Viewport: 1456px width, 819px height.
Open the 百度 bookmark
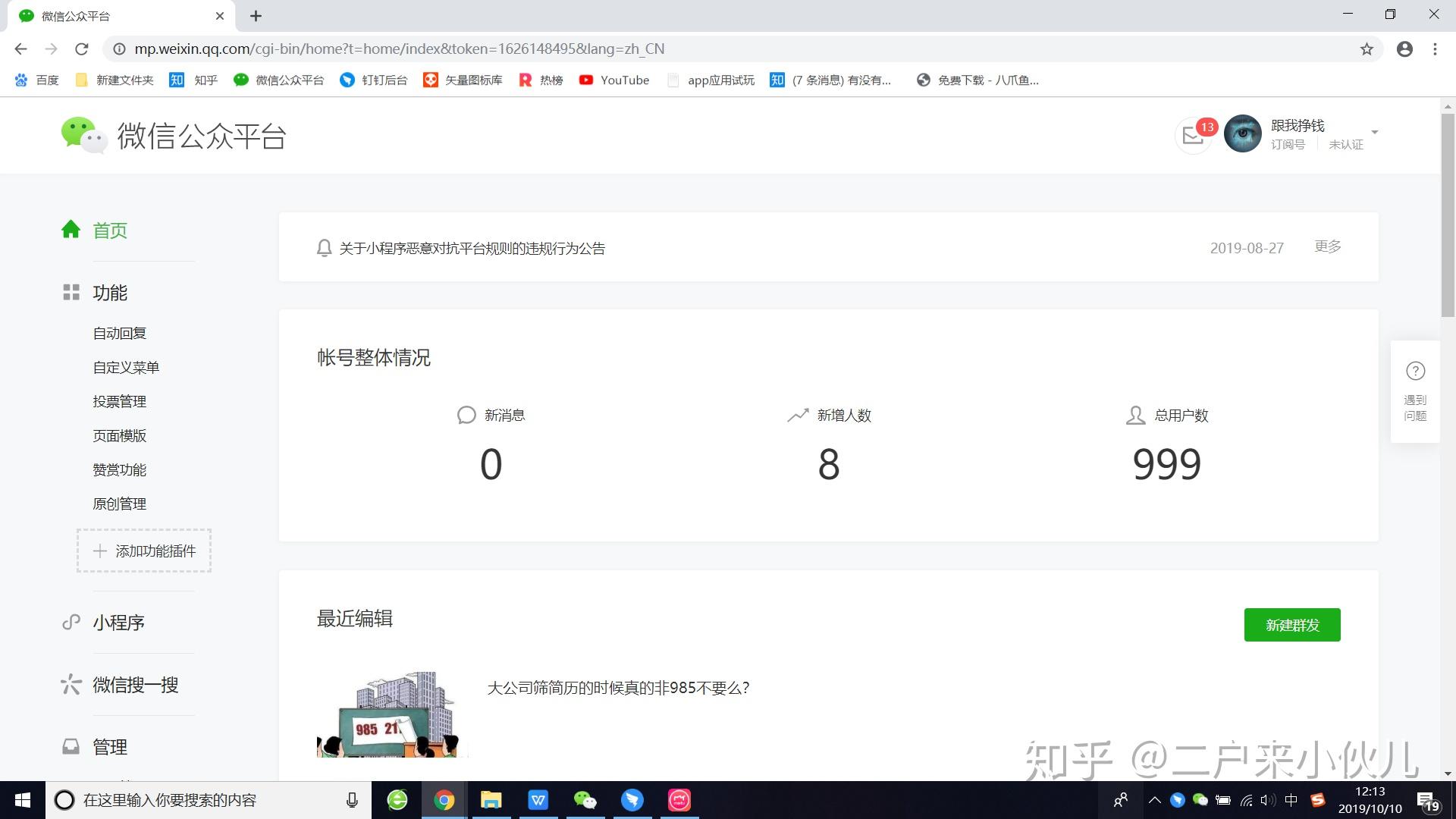36,80
